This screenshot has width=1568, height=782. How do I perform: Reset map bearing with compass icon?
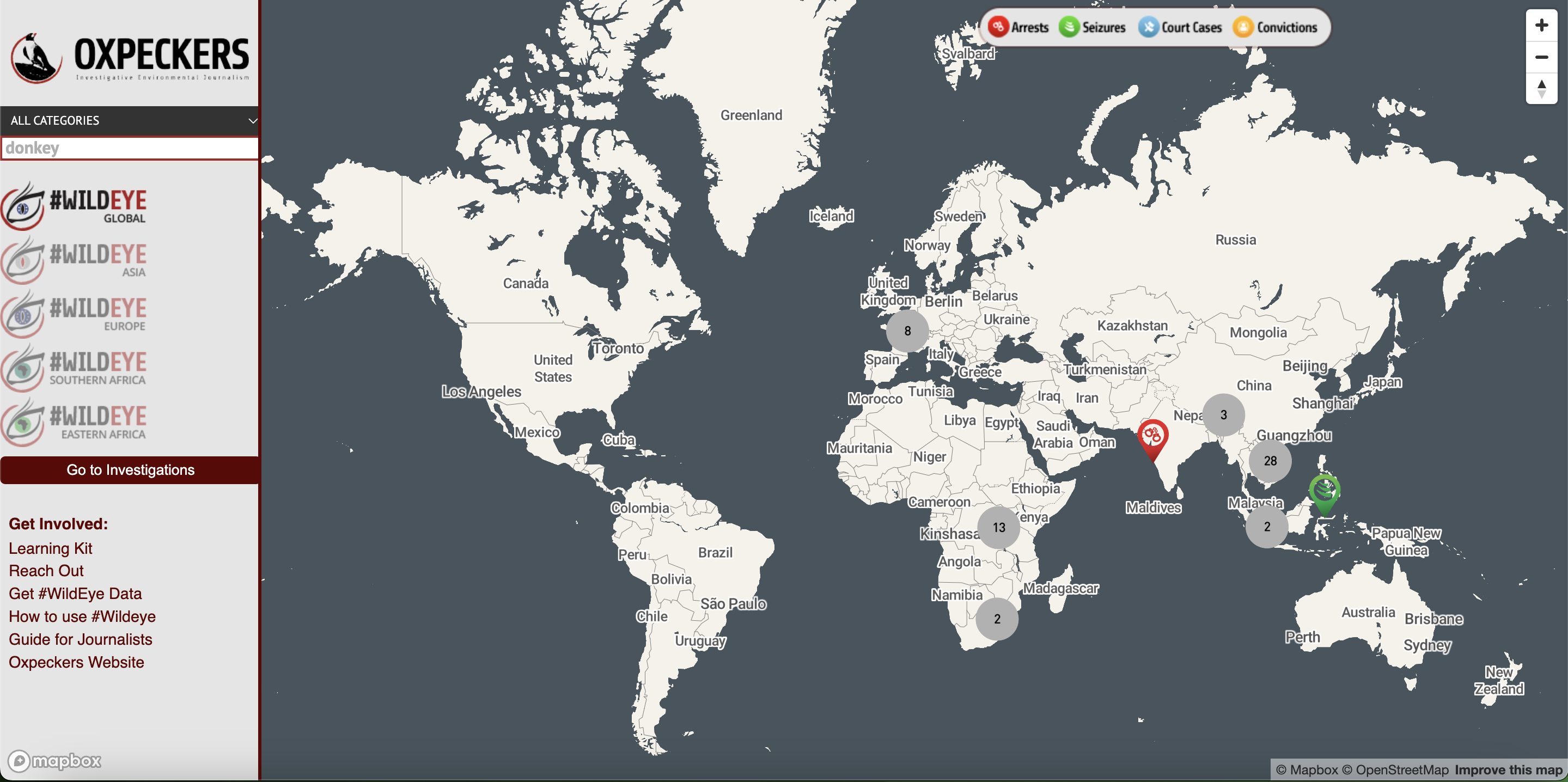point(1541,89)
